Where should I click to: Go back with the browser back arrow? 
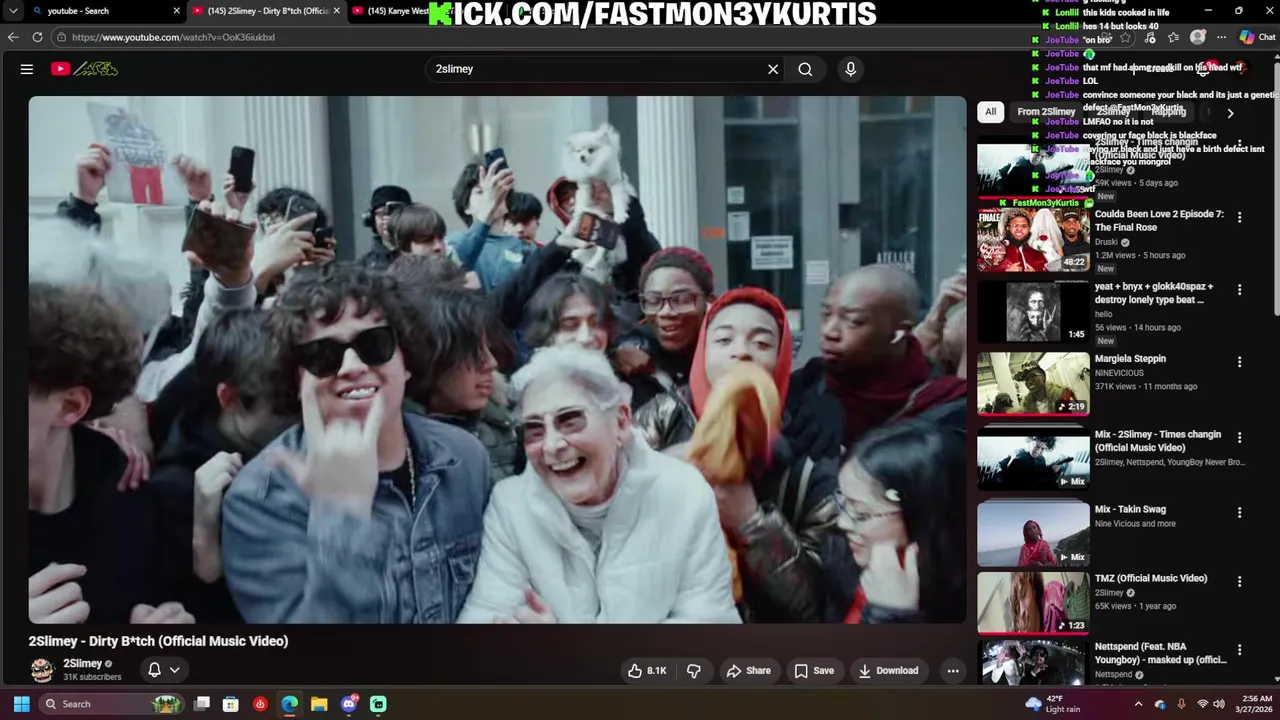click(13, 37)
